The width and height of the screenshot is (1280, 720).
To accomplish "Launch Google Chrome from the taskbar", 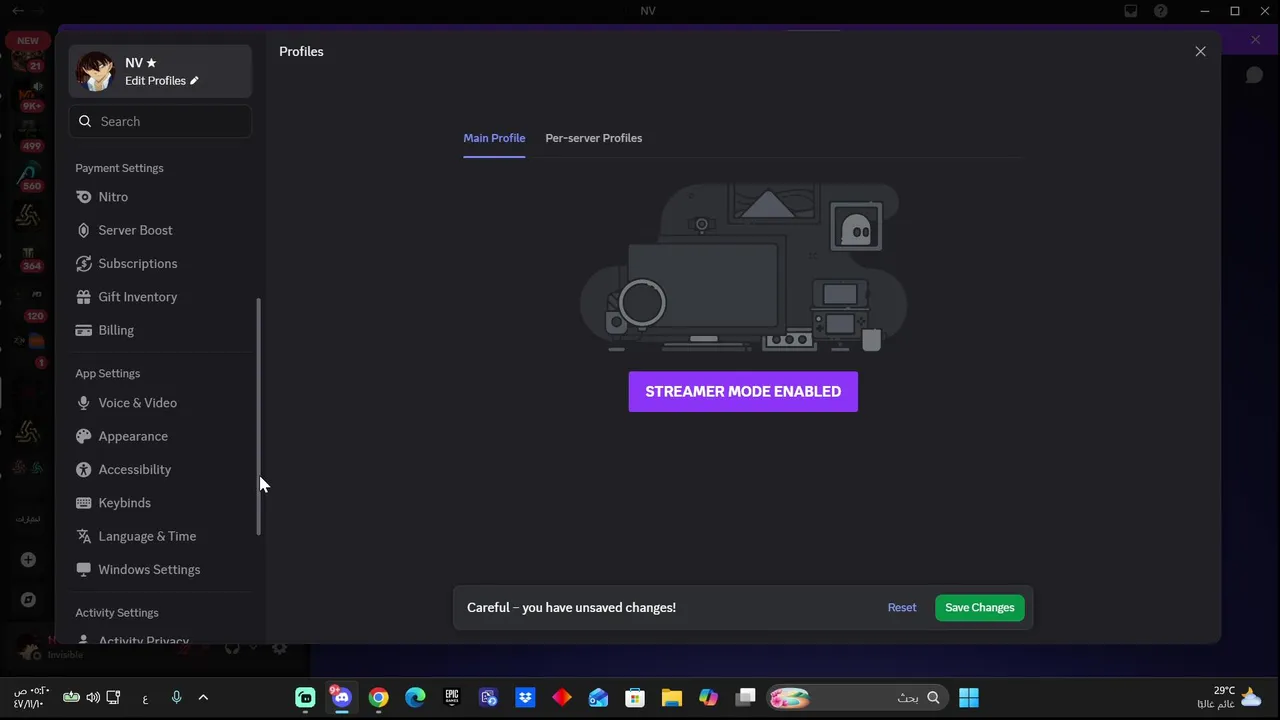I will [x=378, y=697].
